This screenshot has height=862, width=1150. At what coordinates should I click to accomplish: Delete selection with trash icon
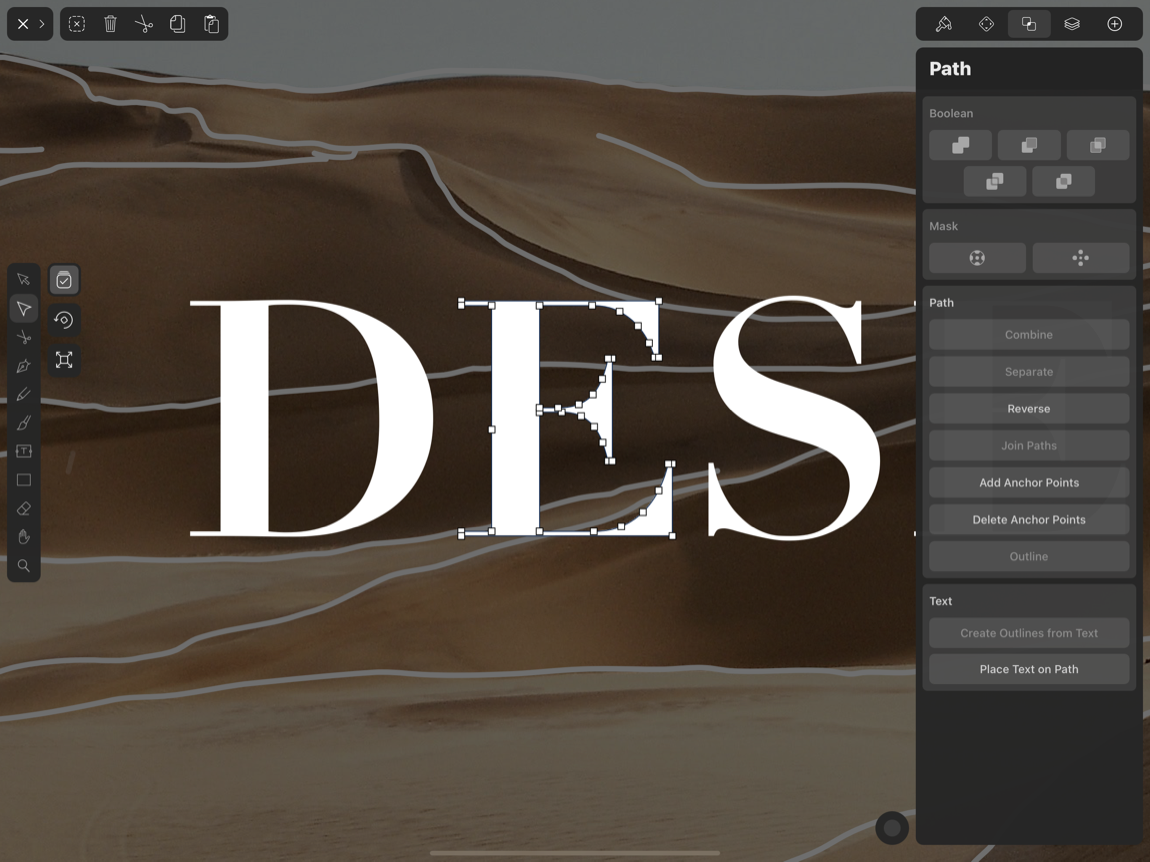pos(110,24)
